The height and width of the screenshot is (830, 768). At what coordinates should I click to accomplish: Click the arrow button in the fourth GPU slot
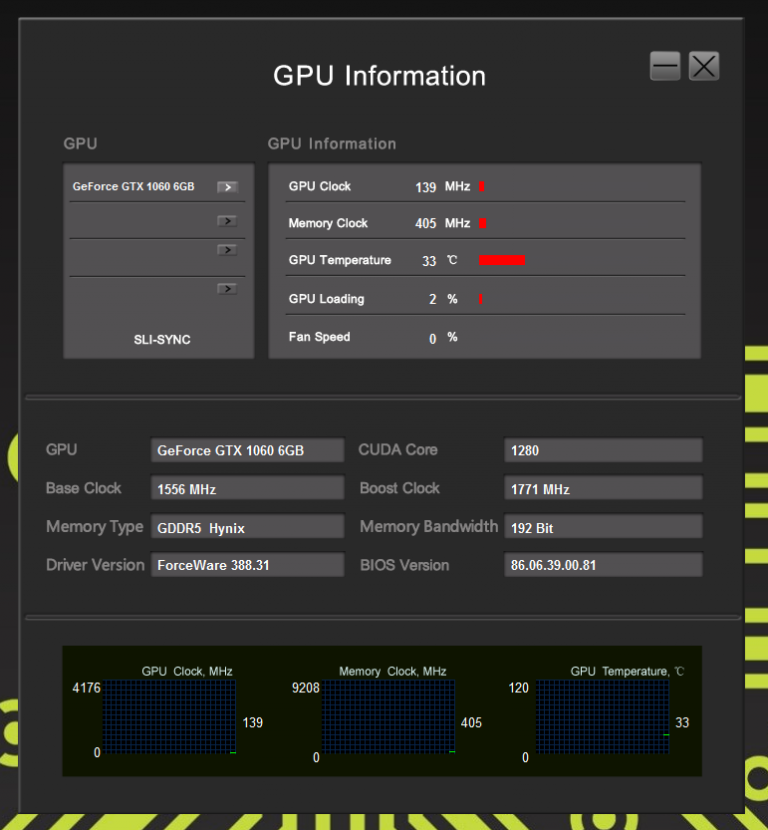(227, 289)
